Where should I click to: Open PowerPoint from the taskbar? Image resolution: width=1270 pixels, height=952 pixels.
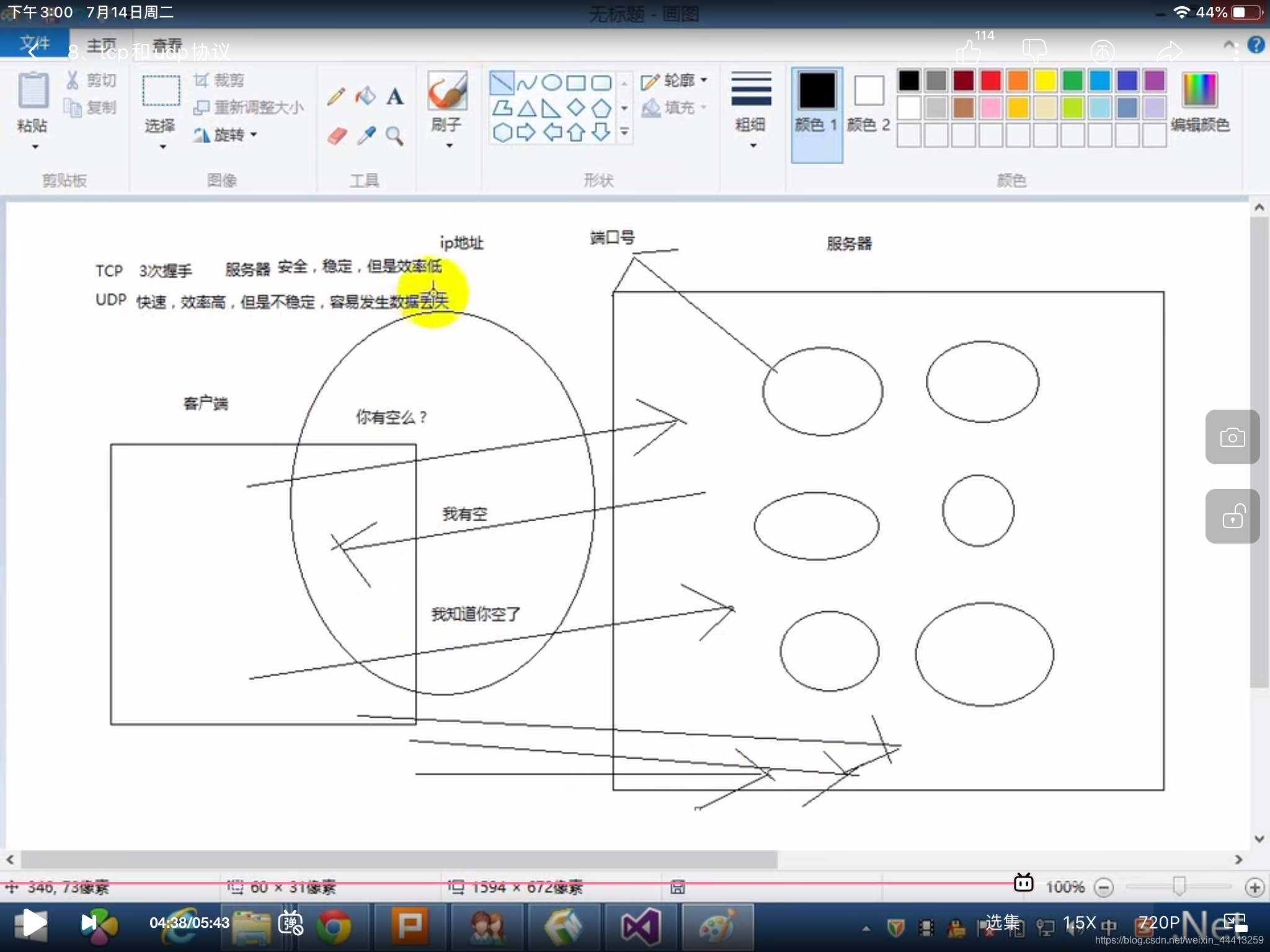[x=409, y=927]
